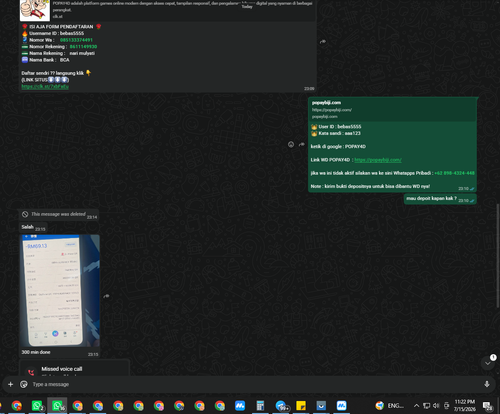Open the Link WD POPAY4D URL
Image resolution: width=500 pixels, height=414 pixels.
coord(378,160)
